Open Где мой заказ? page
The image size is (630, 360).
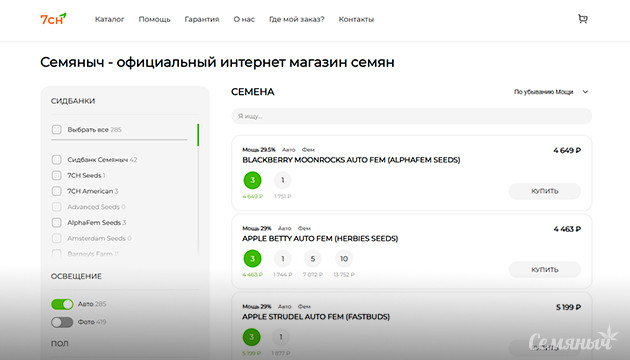click(297, 19)
